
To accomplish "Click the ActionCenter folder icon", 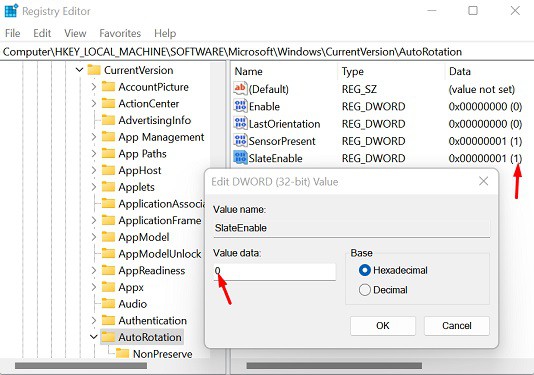I will point(108,103).
